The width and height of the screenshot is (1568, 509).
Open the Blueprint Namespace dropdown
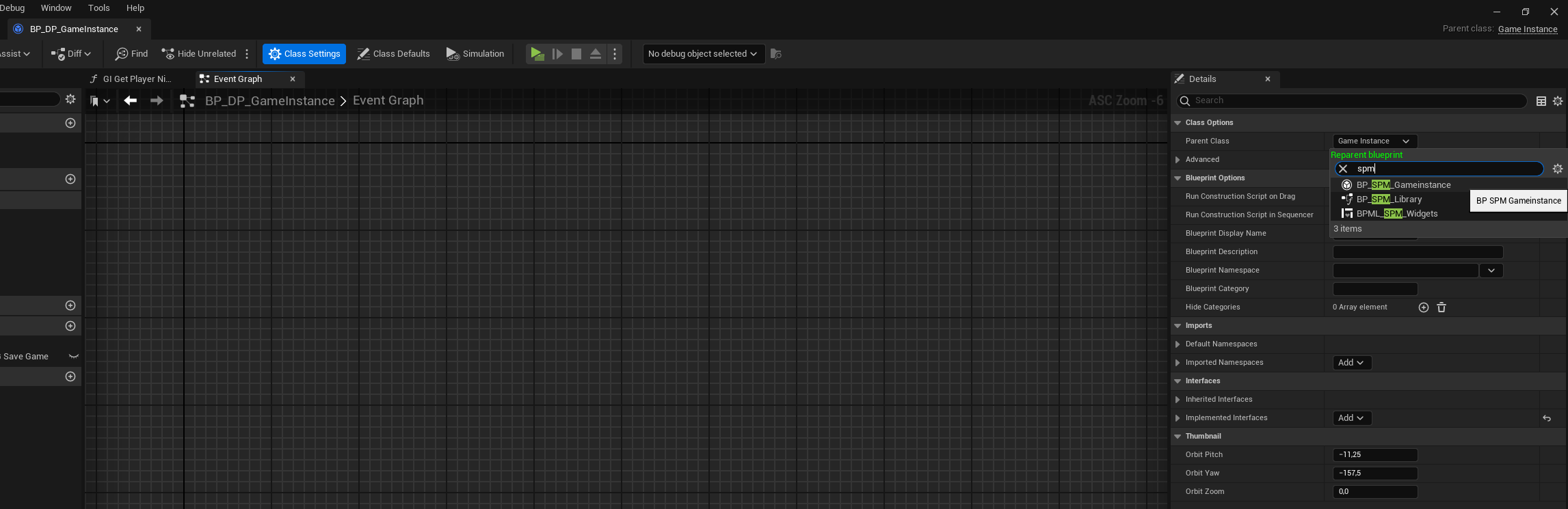pyautogui.click(x=1491, y=271)
